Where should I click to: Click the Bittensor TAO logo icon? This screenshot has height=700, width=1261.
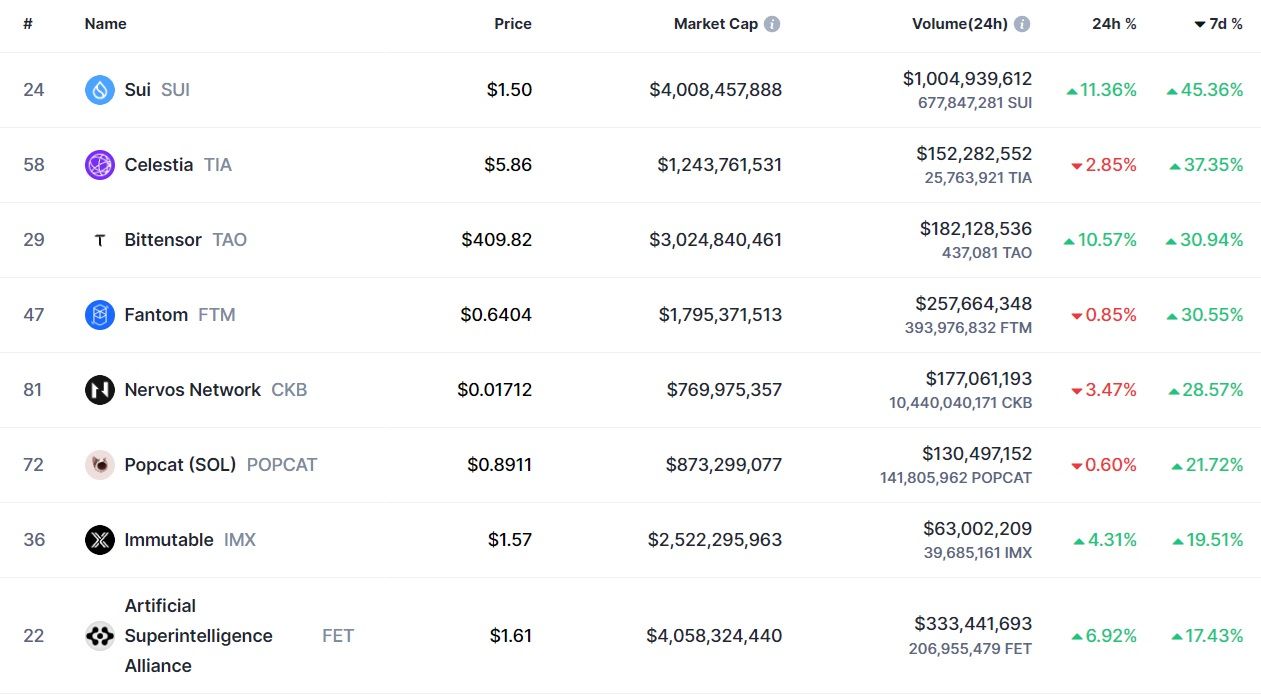pyautogui.click(x=100, y=240)
